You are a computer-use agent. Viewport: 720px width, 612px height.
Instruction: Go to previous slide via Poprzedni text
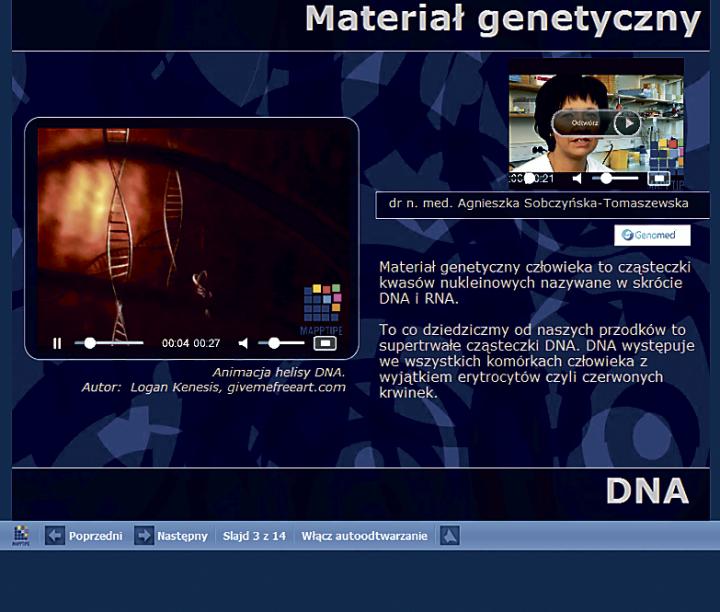(x=96, y=536)
